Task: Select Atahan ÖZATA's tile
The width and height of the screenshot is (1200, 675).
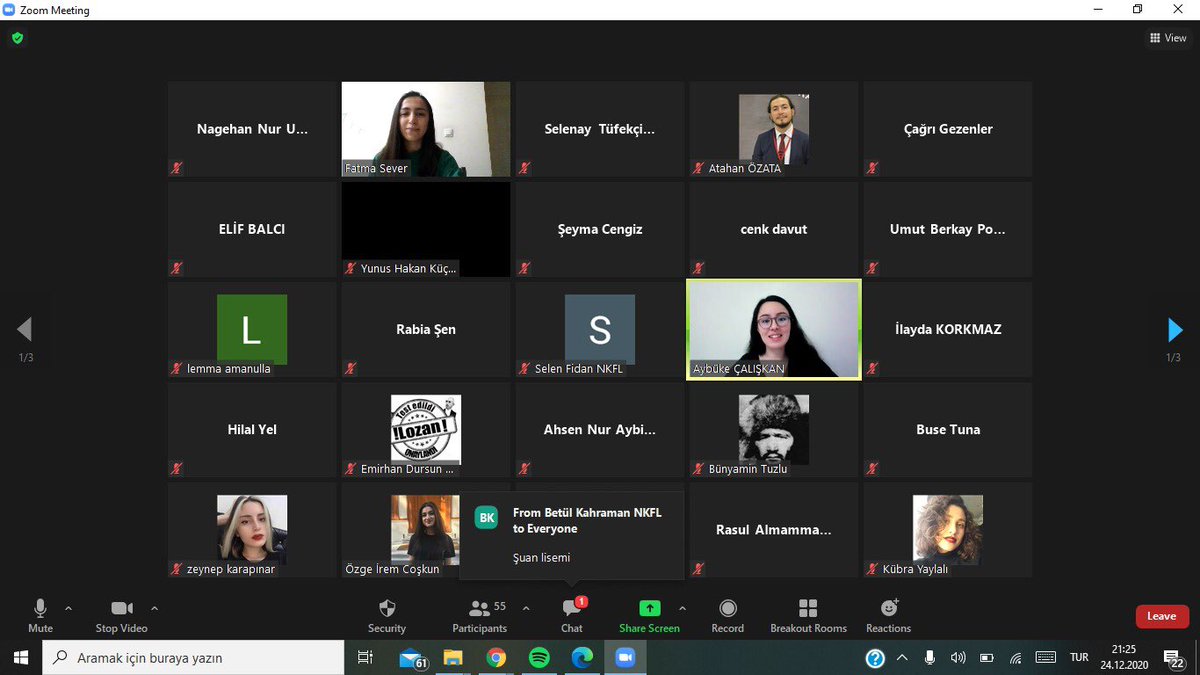Action: (774, 129)
